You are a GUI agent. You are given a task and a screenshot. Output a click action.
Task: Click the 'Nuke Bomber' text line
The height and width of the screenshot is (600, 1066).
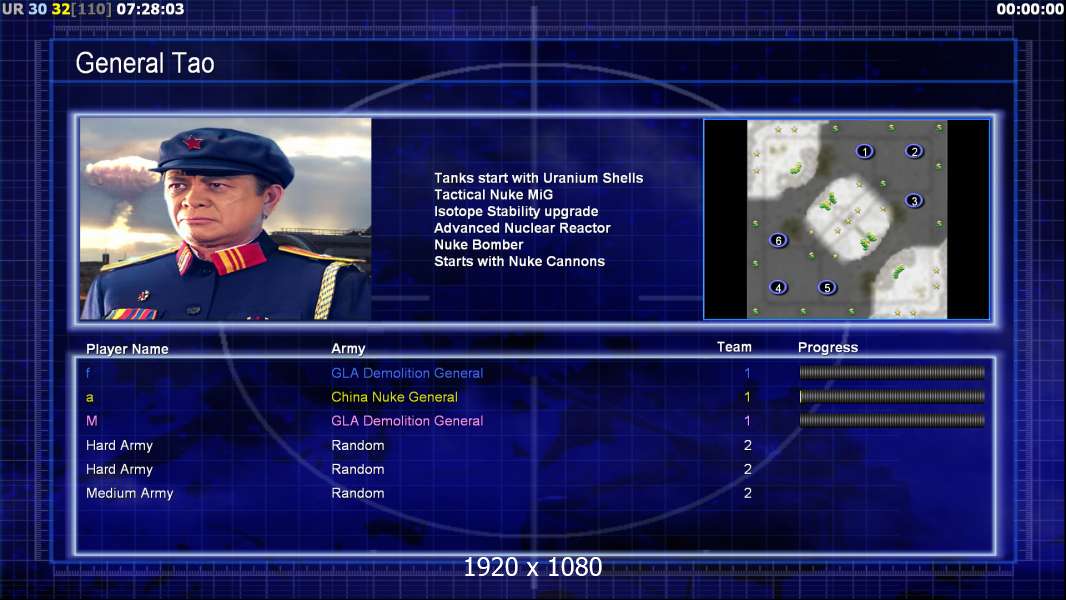point(479,245)
